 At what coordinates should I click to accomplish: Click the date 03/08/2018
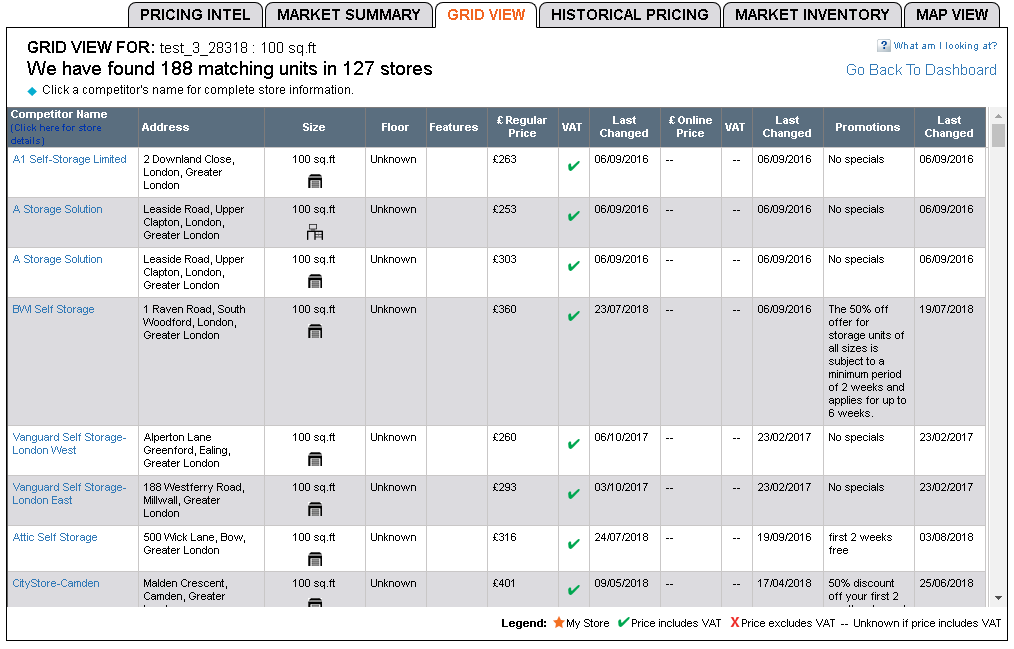(x=947, y=537)
